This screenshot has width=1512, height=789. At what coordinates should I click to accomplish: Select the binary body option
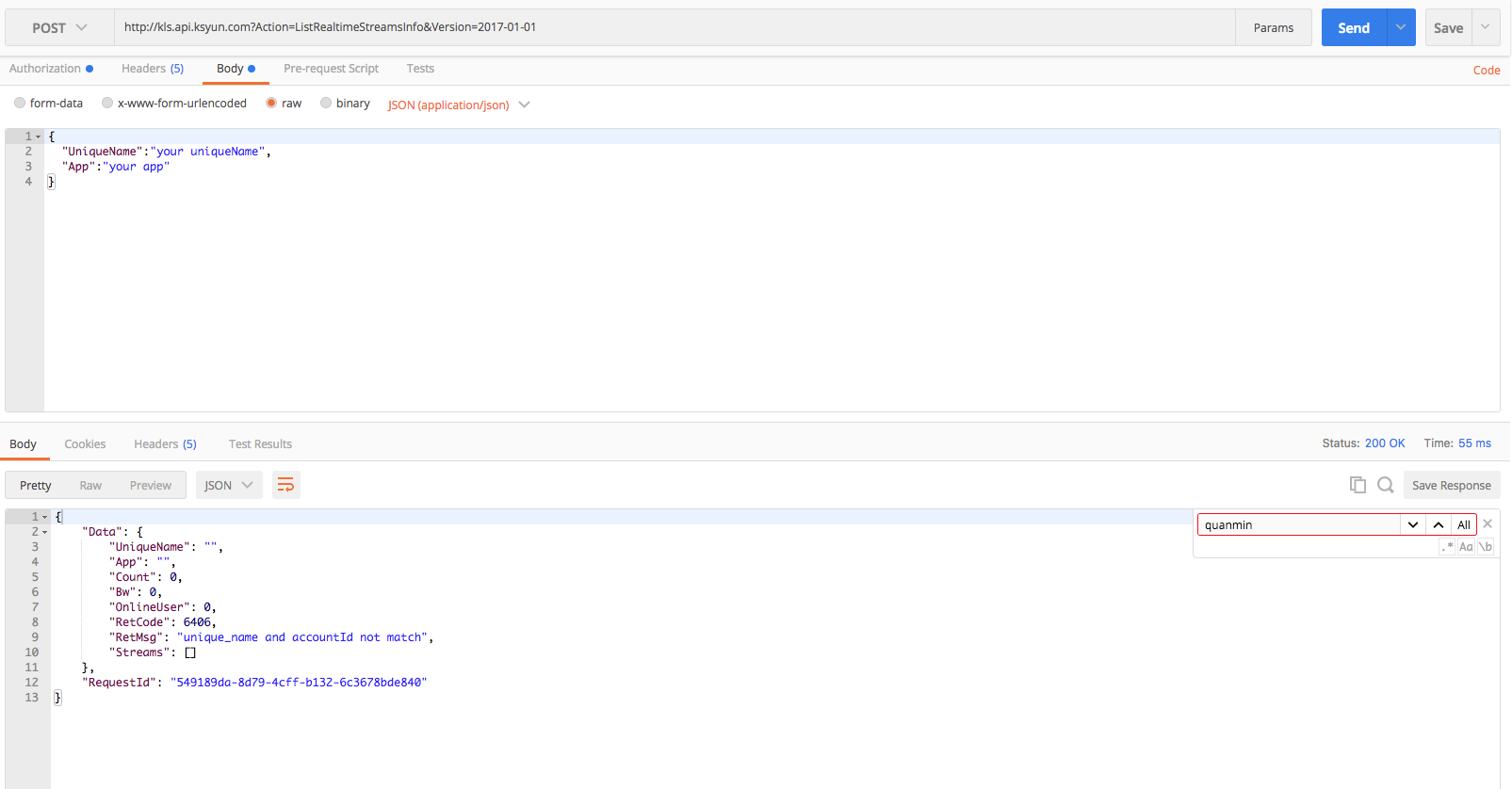click(326, 104)
